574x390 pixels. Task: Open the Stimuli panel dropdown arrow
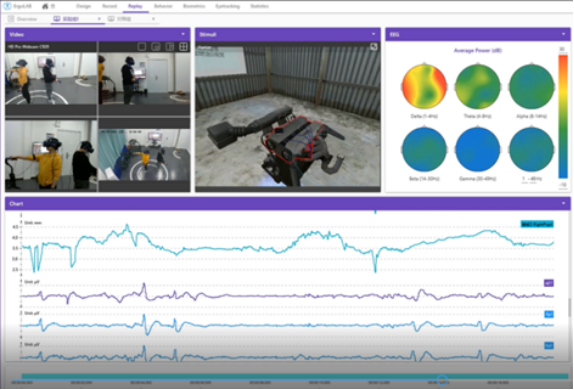point(373,34)
